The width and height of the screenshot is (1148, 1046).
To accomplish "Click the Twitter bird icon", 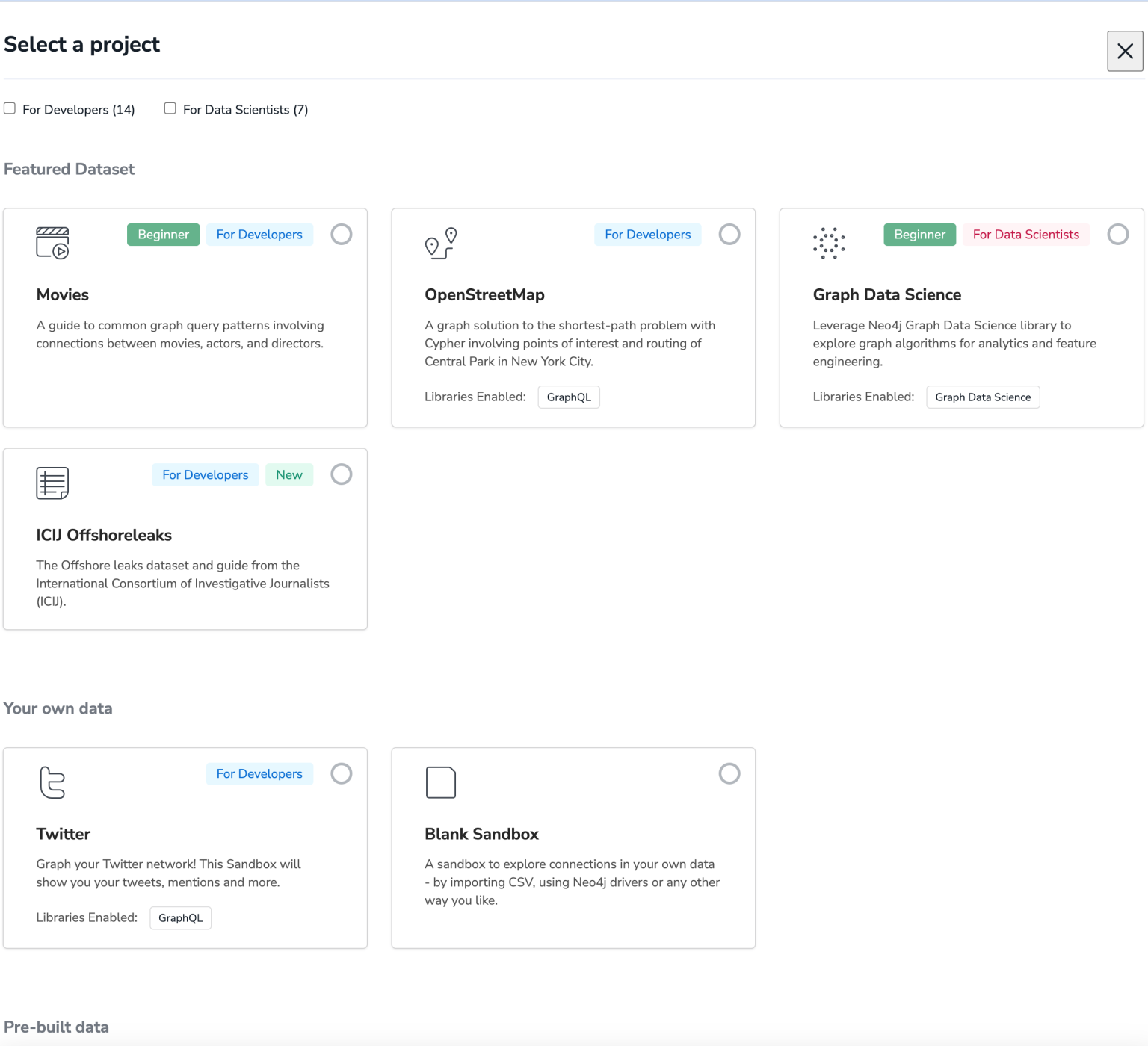I will [x=53, y=782].
